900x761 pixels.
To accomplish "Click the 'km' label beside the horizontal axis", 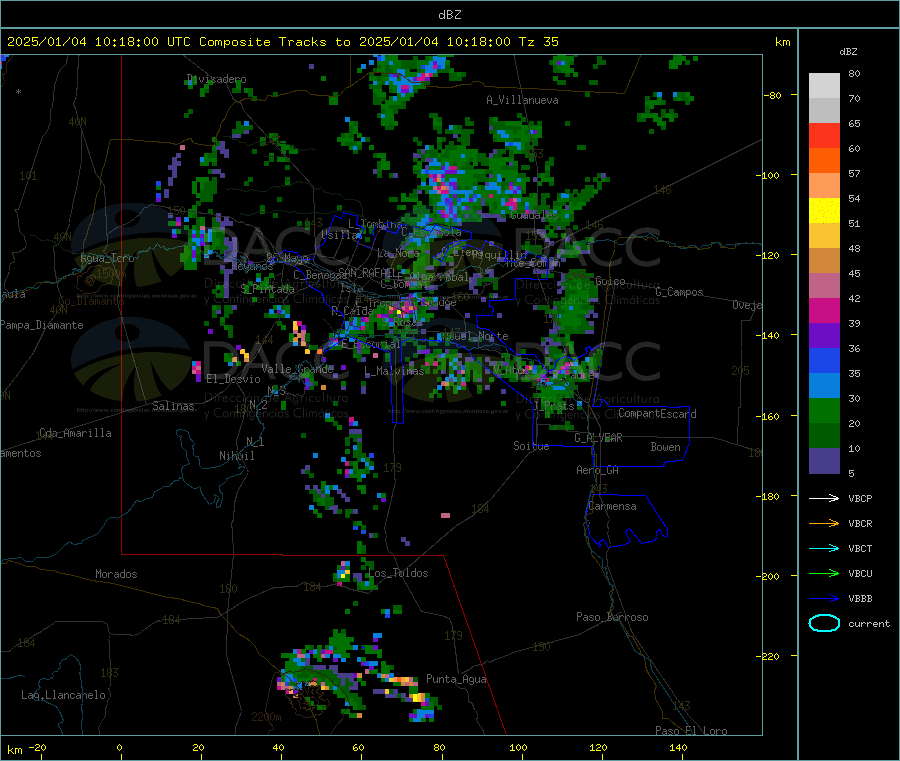I will 14,750.
